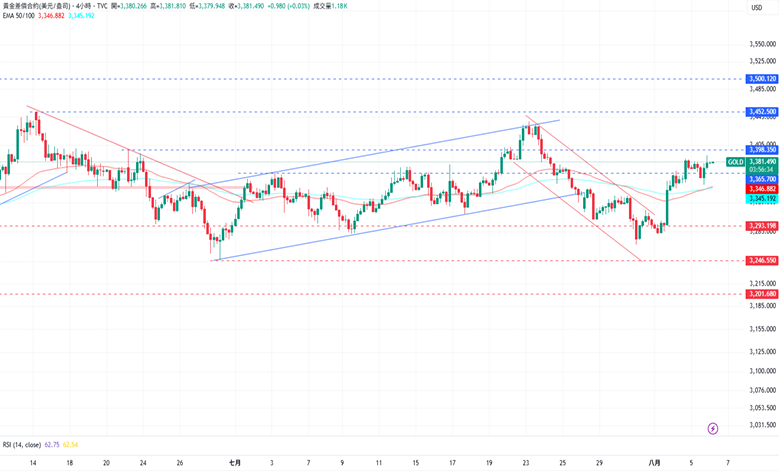The image size is (779, 471).
Task: Click the yellow RSI value 62.54
Action: tap(71, 445)
